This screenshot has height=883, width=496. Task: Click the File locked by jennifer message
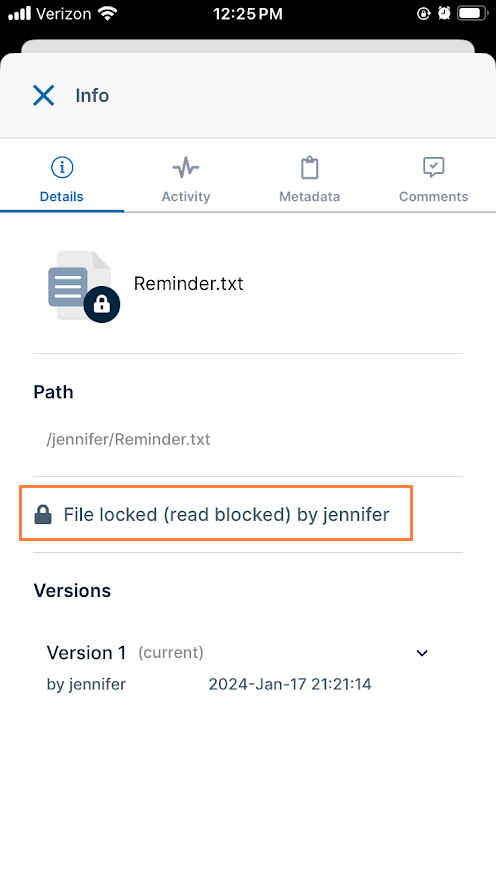pos(226,515)
